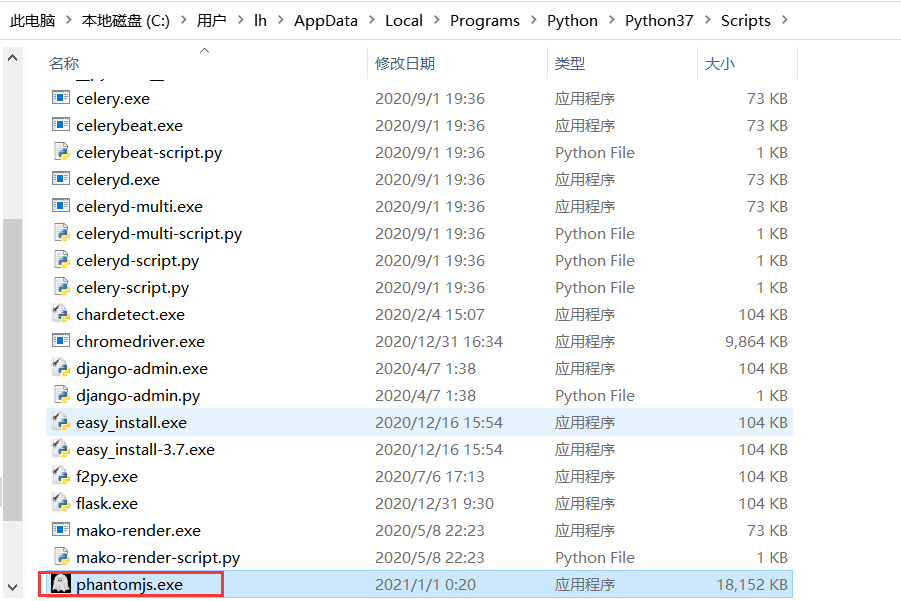Viewport: 901px width, 601px height.
Task: Expand the chevron after 用户 breadcrumb
Action: click(240, 20)
